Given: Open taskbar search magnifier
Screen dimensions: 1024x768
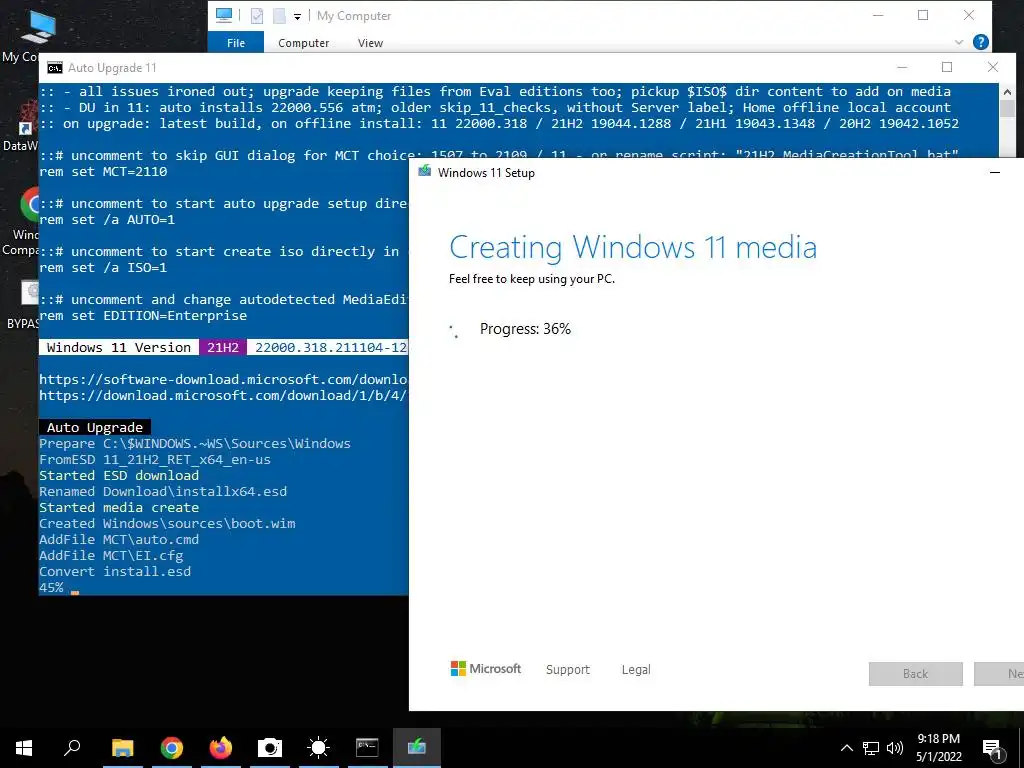Looking at the screenshot, I should [x=72, y=747].
